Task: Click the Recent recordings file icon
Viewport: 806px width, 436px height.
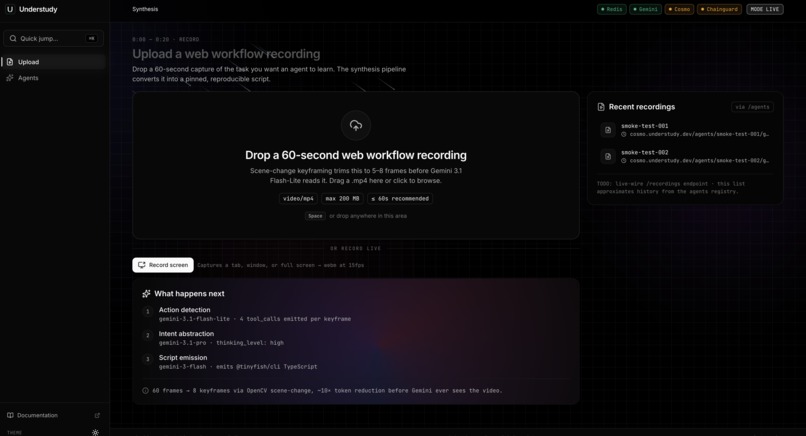Action: 601,107
